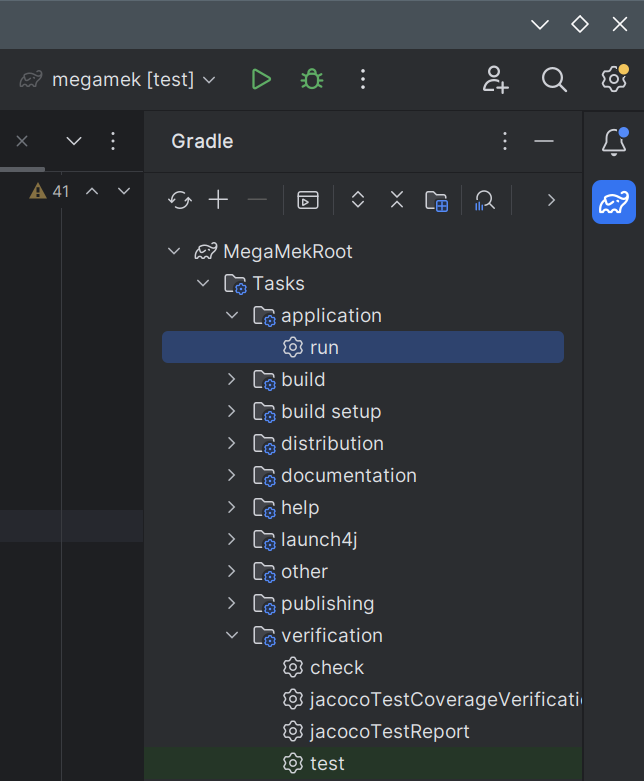Image resolution: width=644 pixels, height=781 pixels.
Task: Open Execute Gradle Task dialog icon
Action: [308, 200]
